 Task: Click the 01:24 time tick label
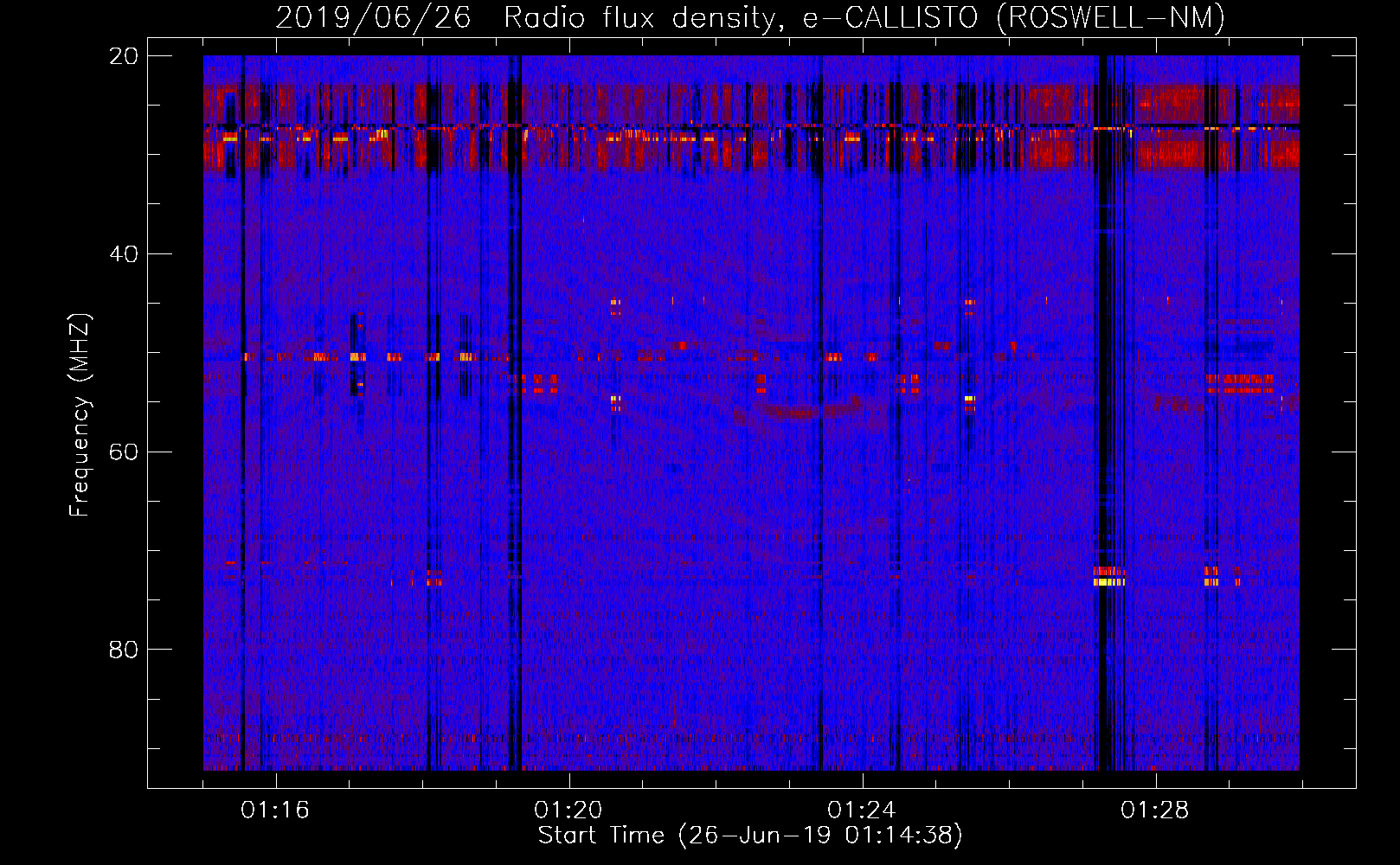pyautogui.click(x=862, y=810)
